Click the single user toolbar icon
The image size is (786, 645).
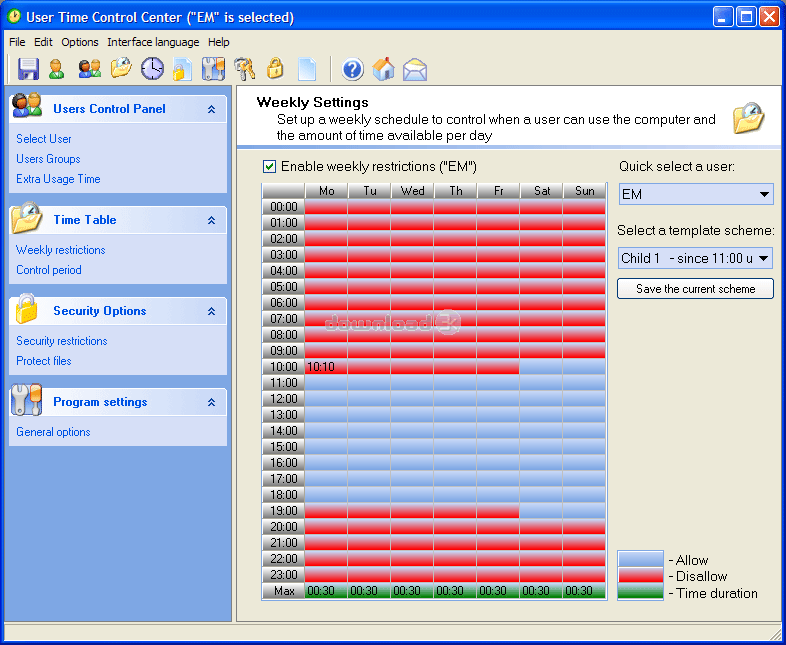pyautogui.click(x=57, y=69)
